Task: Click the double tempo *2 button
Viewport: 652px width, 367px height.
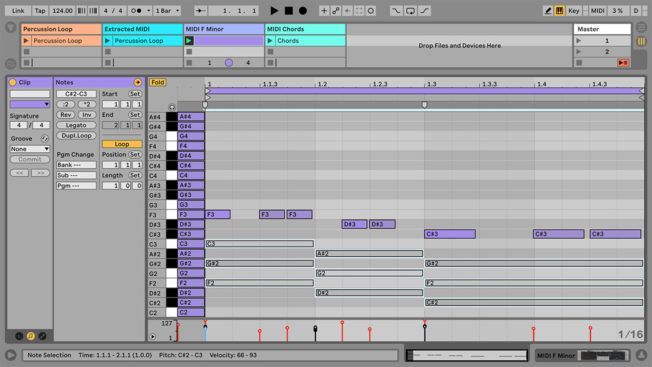Action: coord(86,104)
